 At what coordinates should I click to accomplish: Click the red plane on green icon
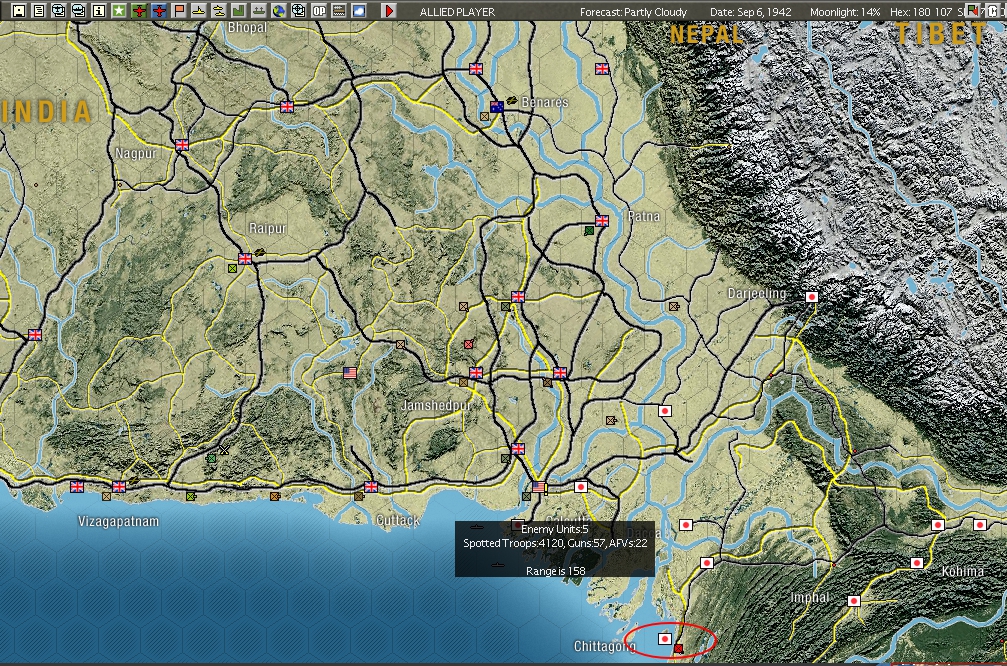click(x=137, y=11)
